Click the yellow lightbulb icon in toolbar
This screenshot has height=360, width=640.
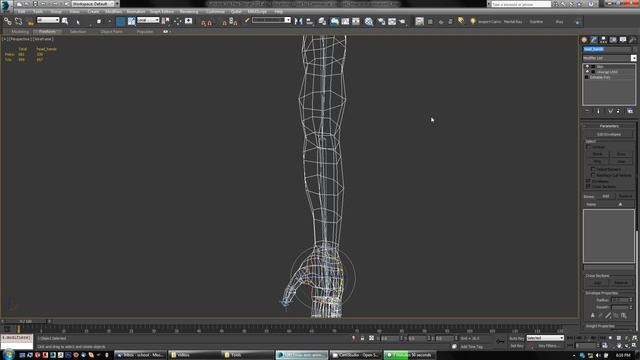coord(472,21)
